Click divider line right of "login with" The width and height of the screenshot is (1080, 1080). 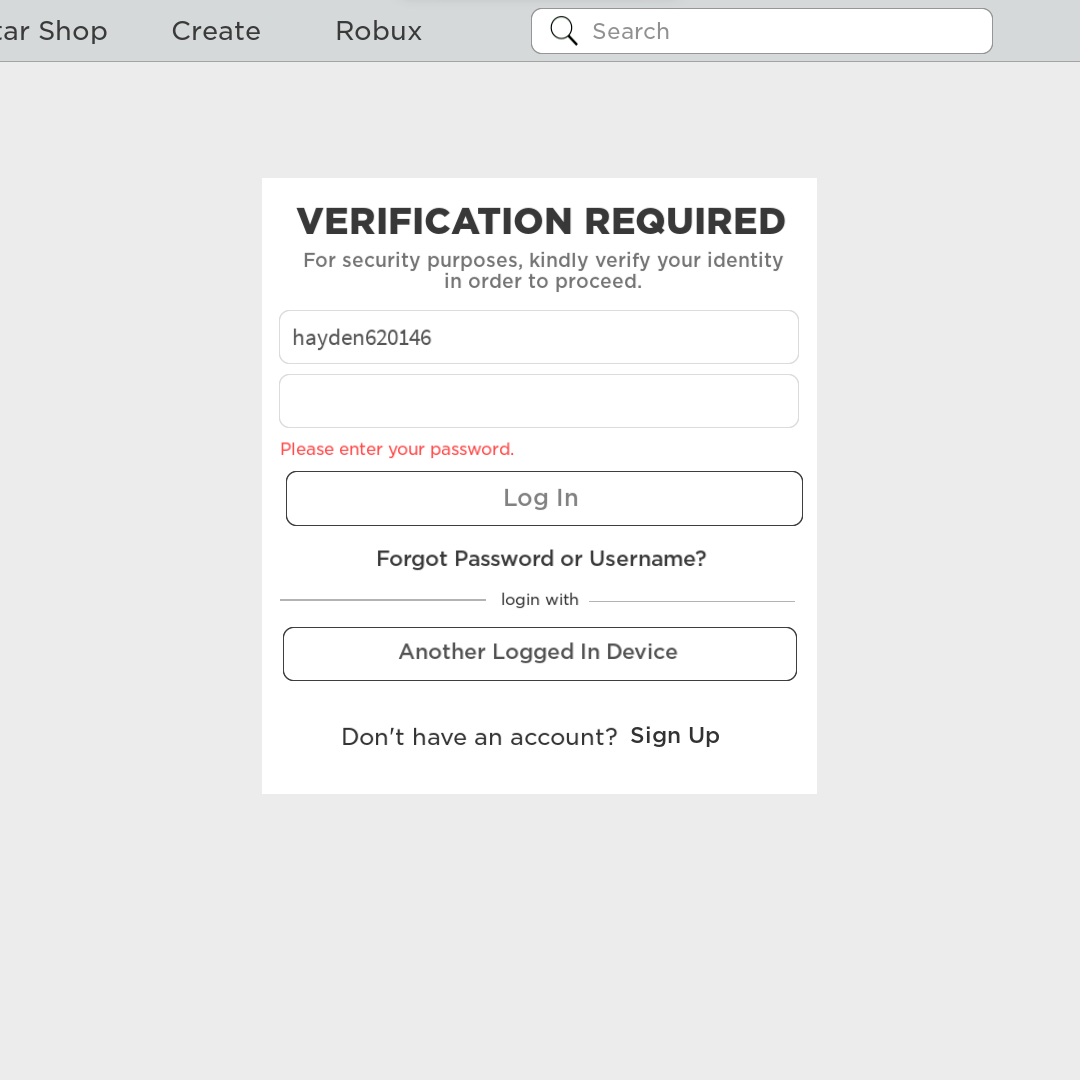(692, 601)
